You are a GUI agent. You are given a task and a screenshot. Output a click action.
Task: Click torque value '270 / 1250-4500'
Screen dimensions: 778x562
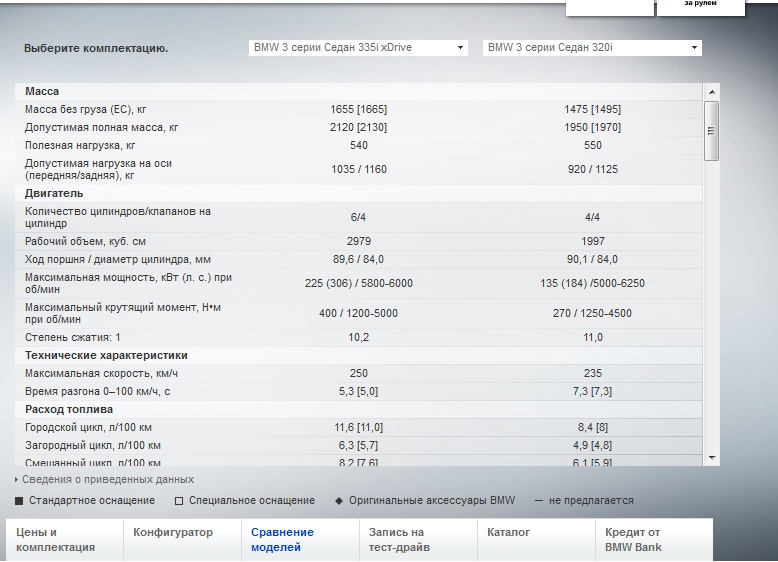click(x=592, y=313)
